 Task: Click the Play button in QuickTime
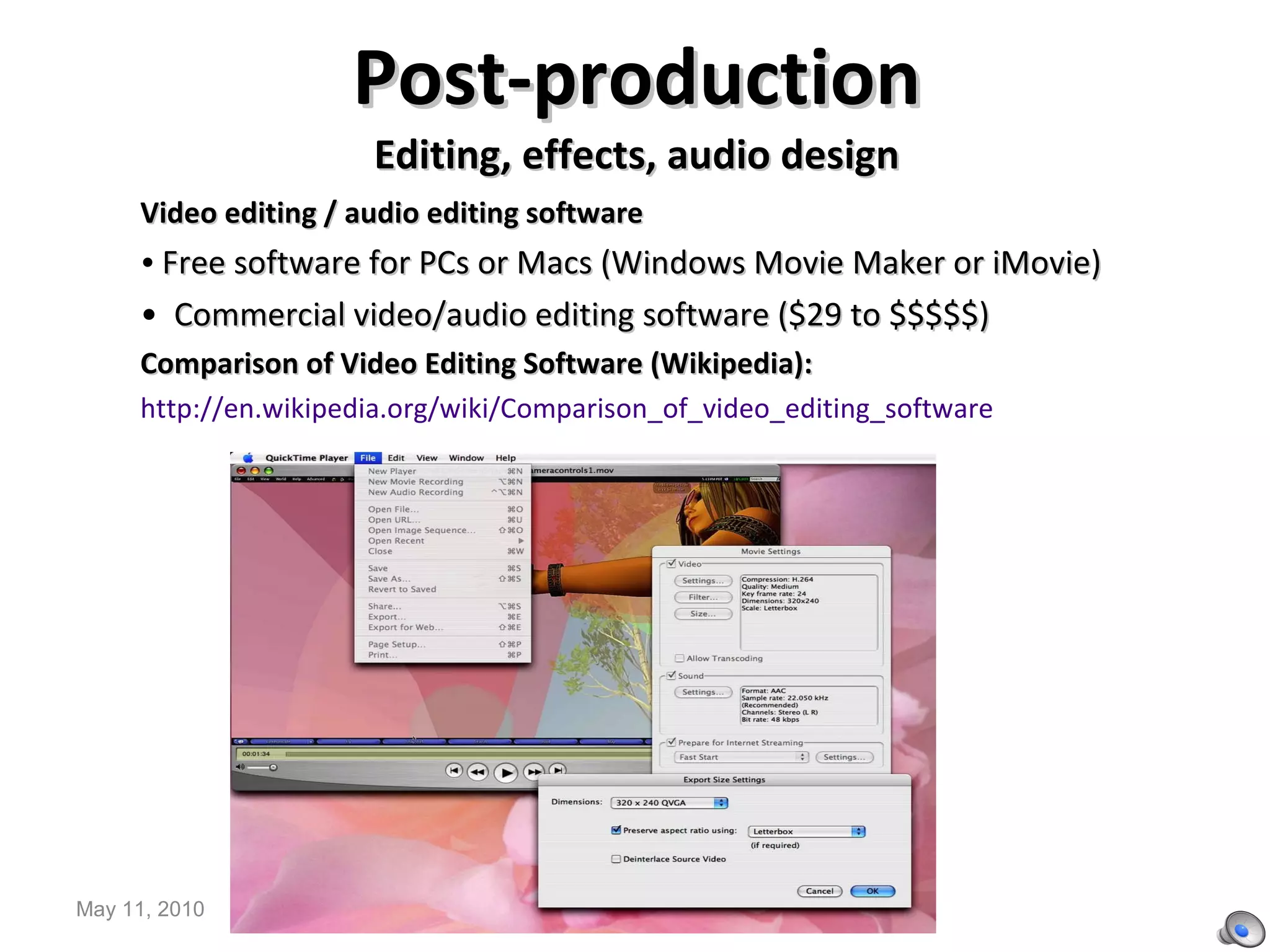click(506, 773)
